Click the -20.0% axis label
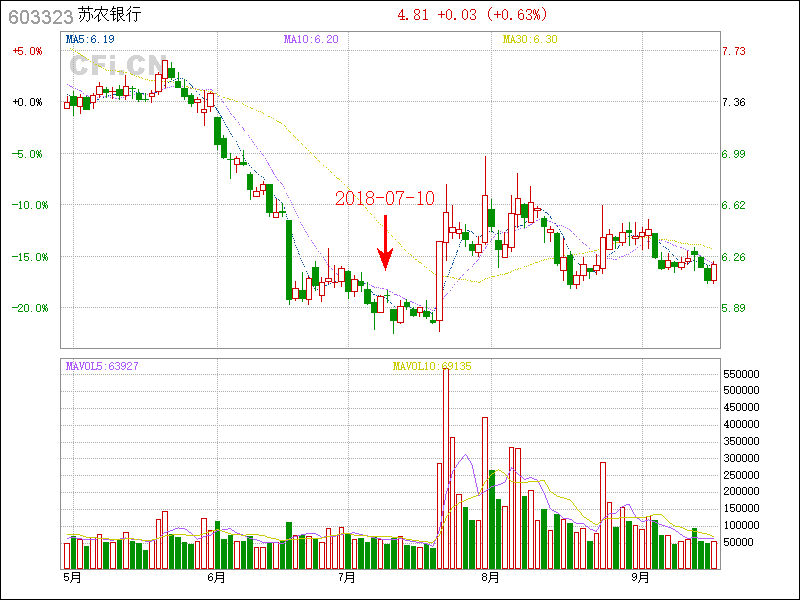The height and width of the screenshot is (600, 800). tap(30, 308)
